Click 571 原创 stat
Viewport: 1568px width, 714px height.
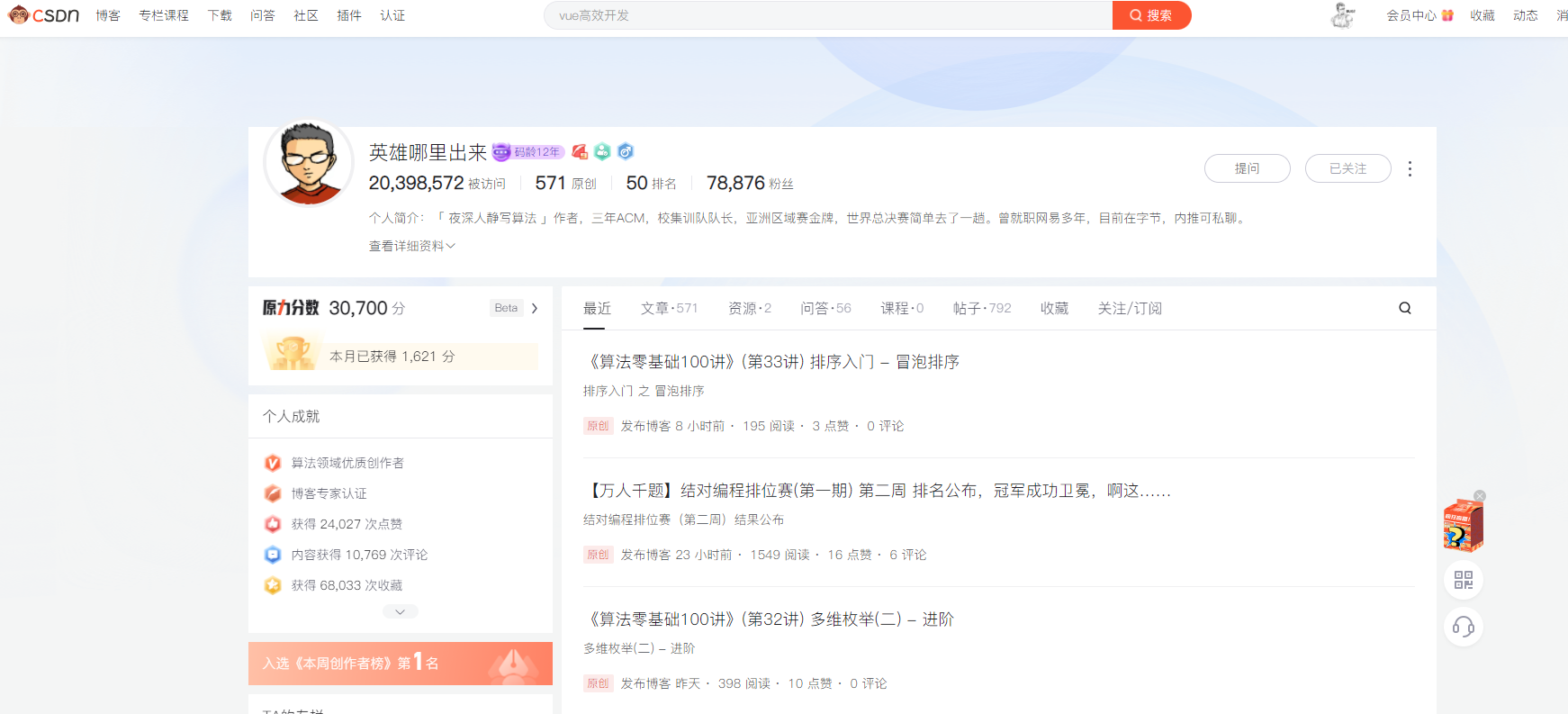(x=565, y=183)
